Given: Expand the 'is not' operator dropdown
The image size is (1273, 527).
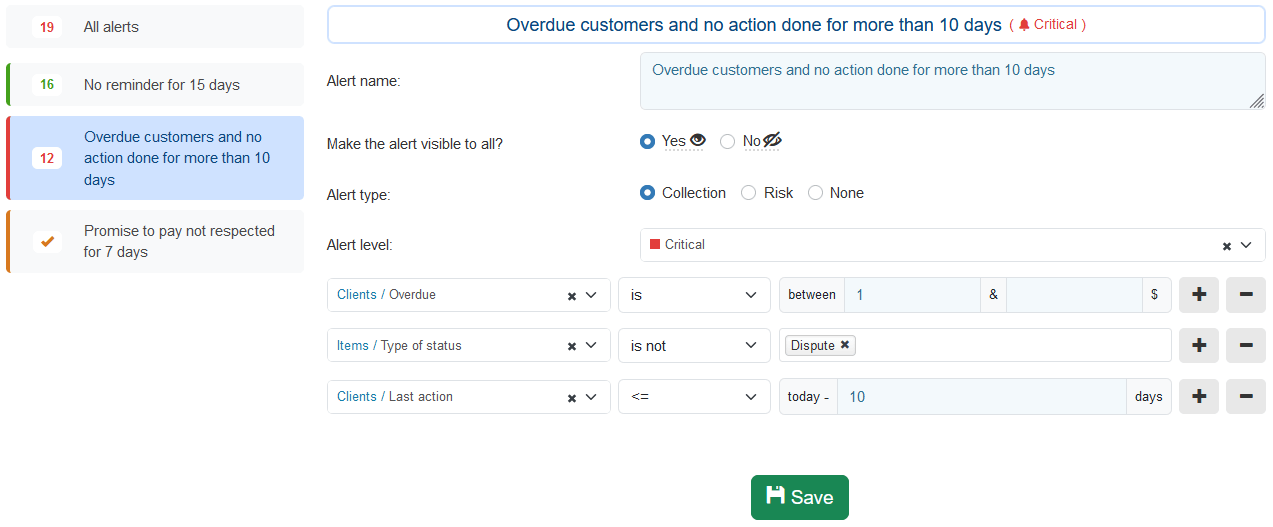Looking at the screenshot, I should click(694, 346).
